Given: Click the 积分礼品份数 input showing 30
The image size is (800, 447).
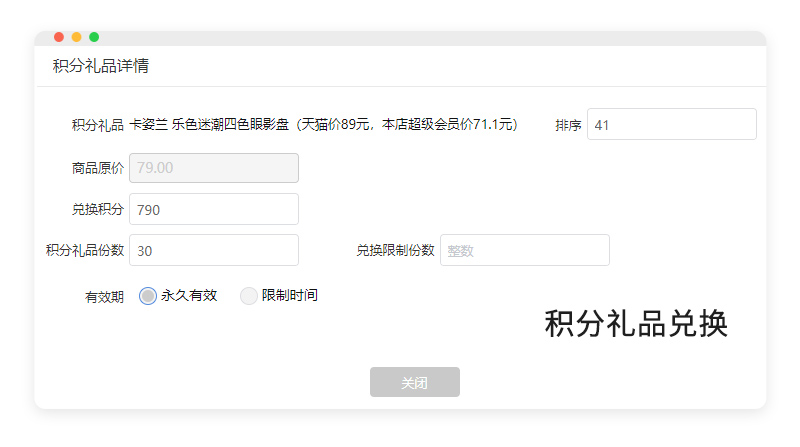Looking at the screenshot, I should coord(214,250).
